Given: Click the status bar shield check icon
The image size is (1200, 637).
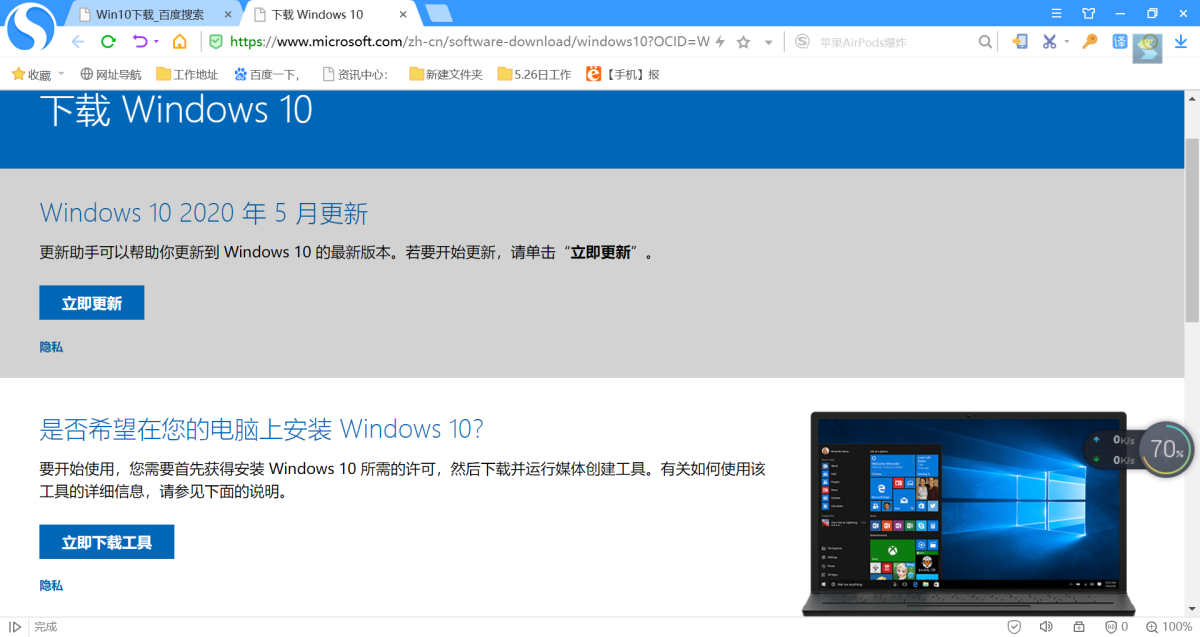Looking at the screenshot, I should click(1014, 627).
